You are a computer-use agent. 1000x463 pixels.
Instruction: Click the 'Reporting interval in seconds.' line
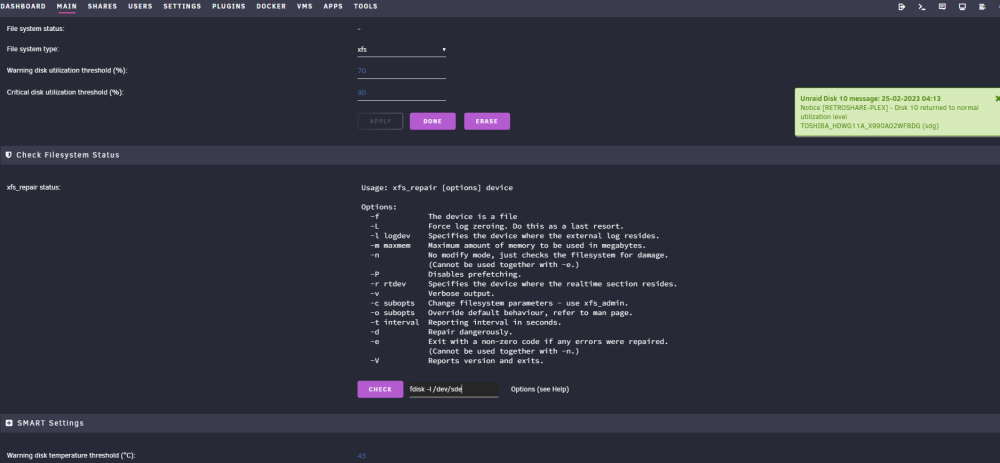[x=494, y=323]
